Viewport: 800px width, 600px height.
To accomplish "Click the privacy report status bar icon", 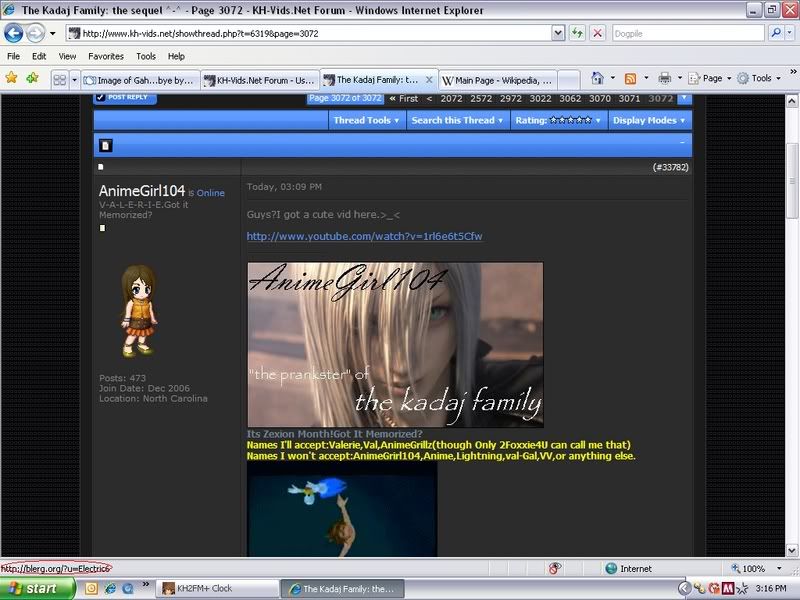I will click(x=555, y=568).
